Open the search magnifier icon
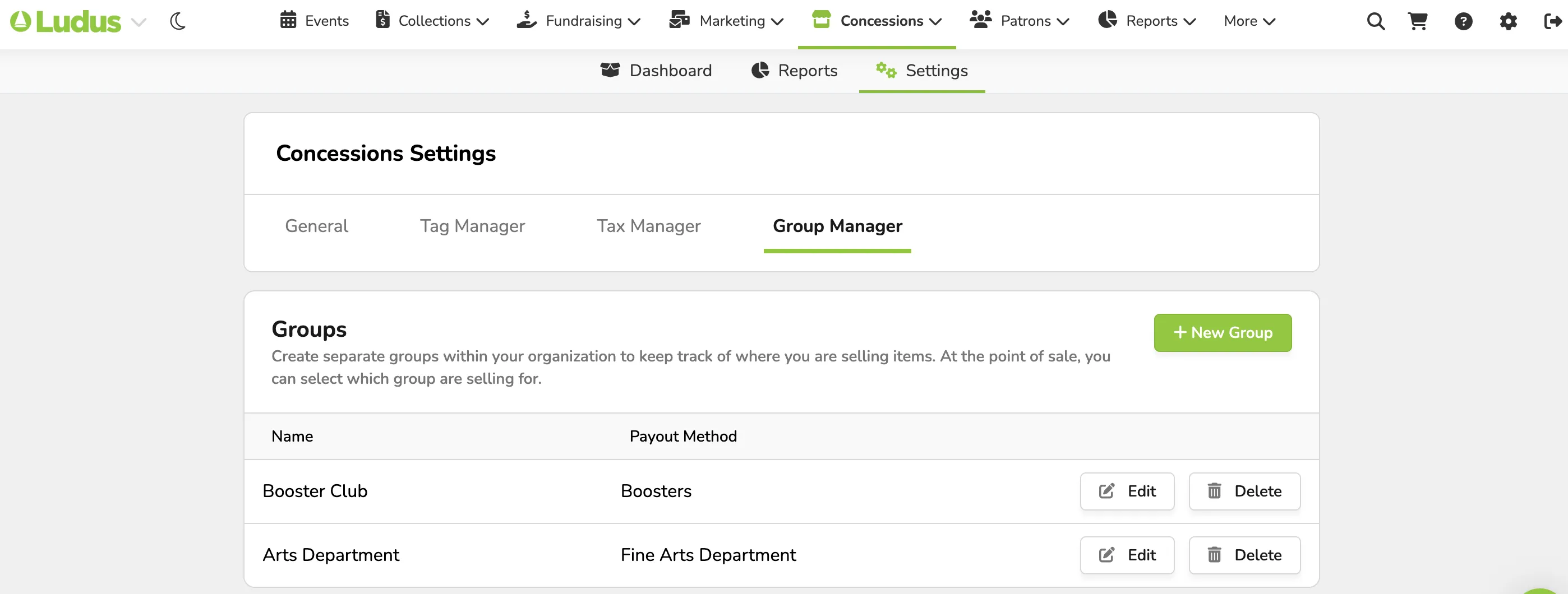Image resolution: width=1568 pixels, height=594 pixels. coord(1376,21)
